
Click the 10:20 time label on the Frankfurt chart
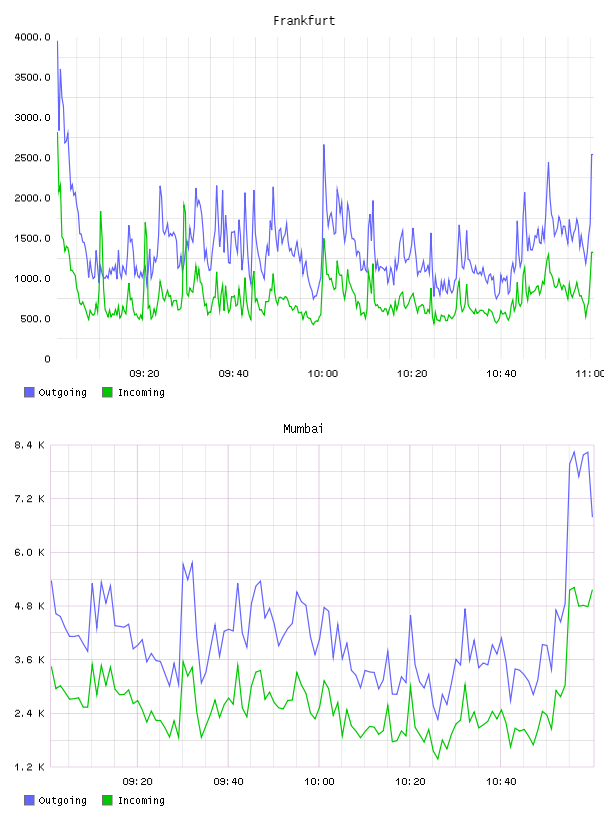click(412, 374)
